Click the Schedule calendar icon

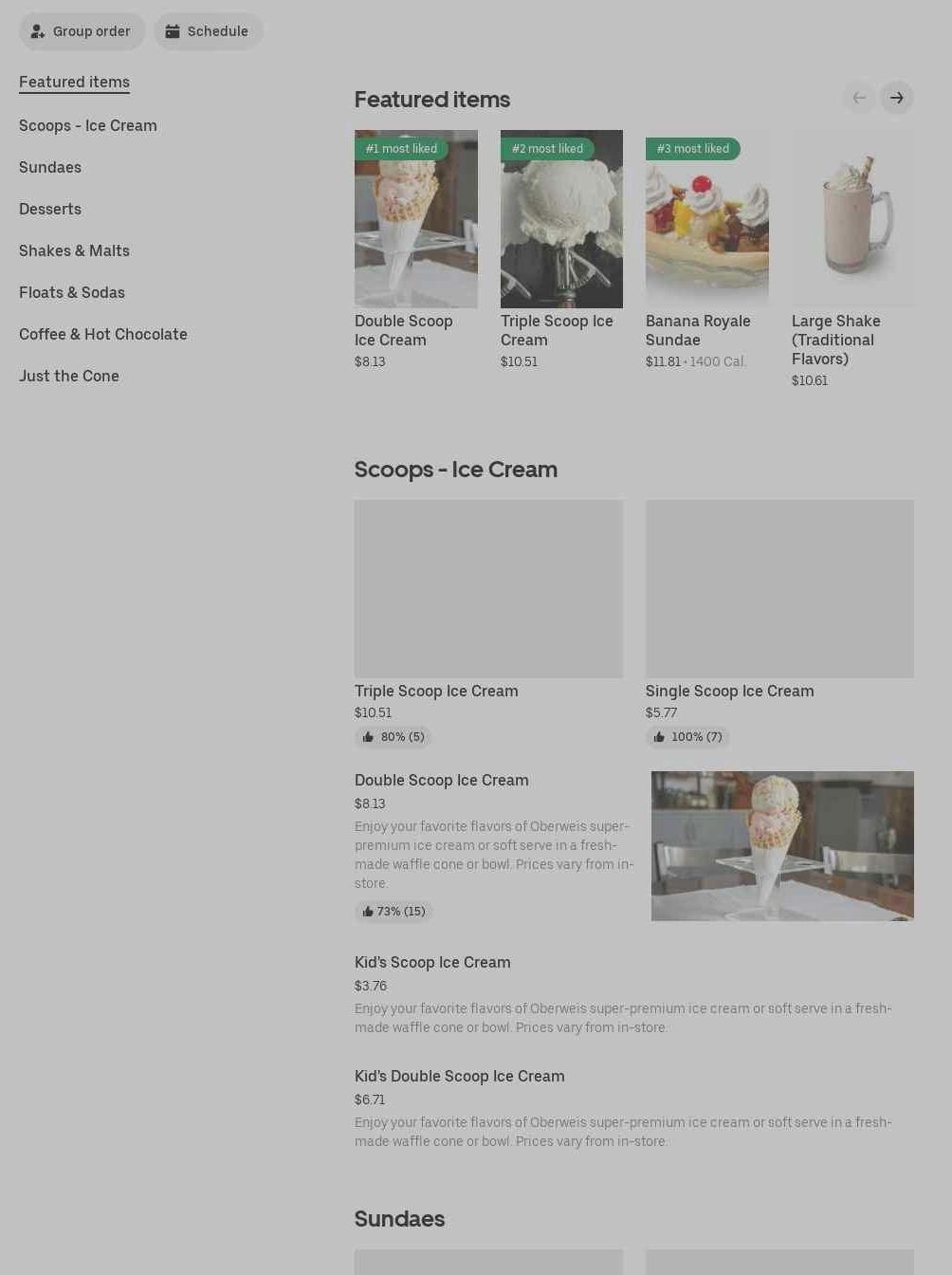pos(173,31)
